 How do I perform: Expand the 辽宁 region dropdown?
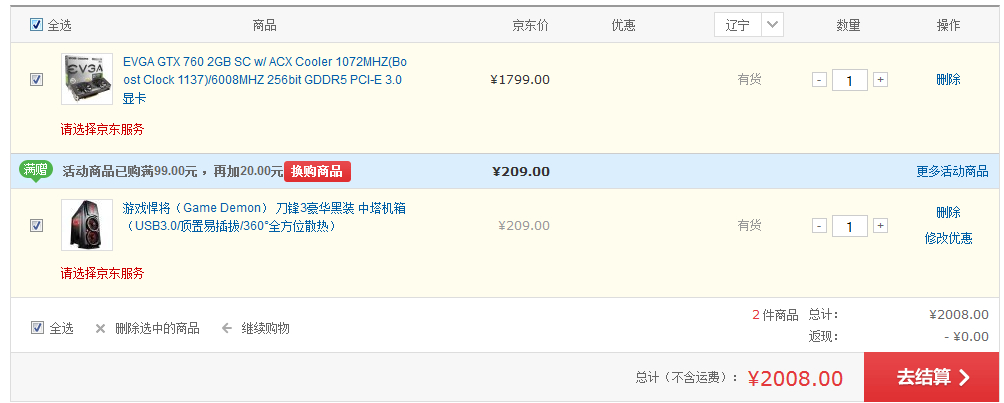772,25
